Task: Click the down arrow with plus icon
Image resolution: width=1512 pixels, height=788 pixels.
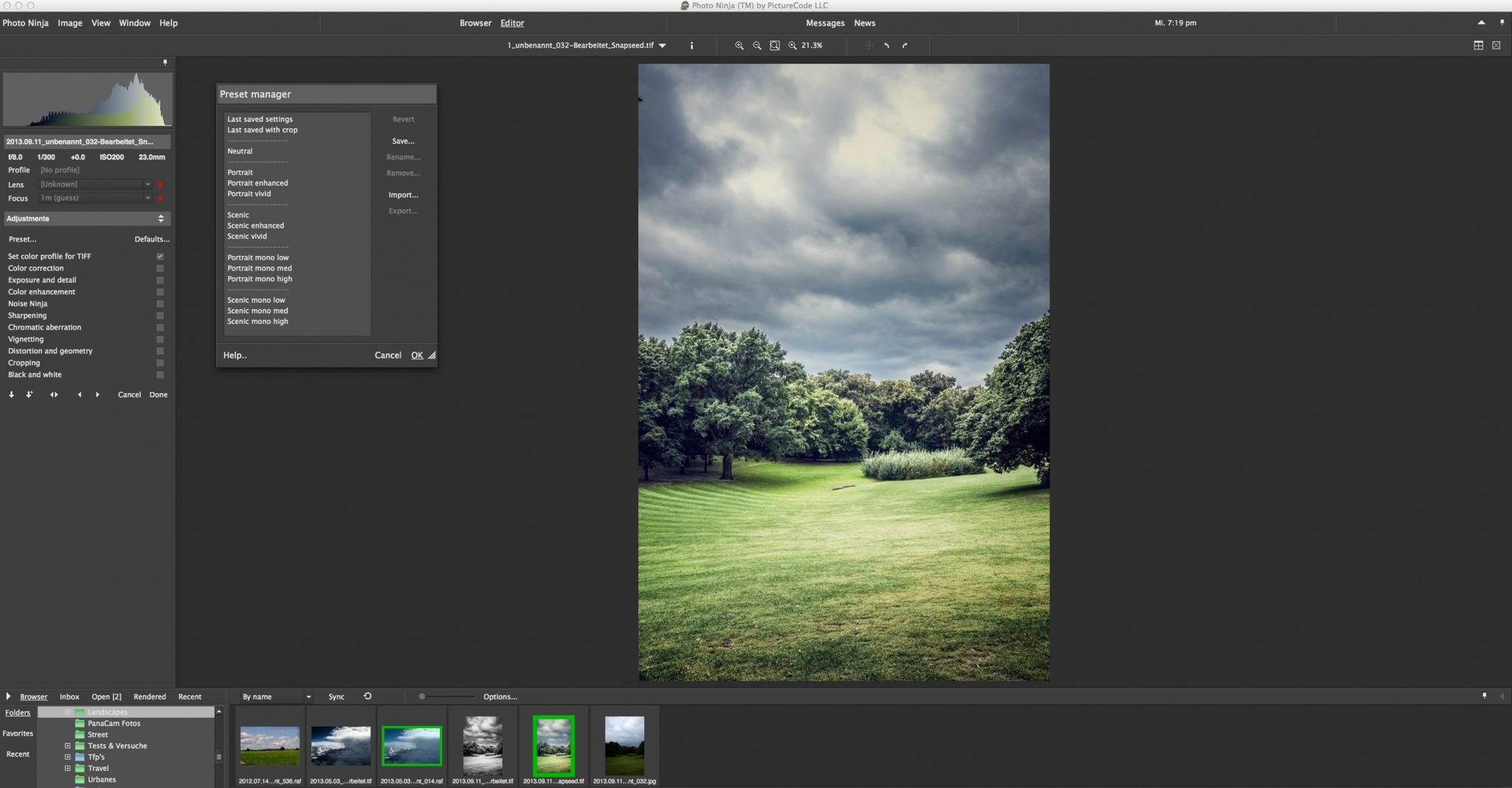Action: click(30, 395)
